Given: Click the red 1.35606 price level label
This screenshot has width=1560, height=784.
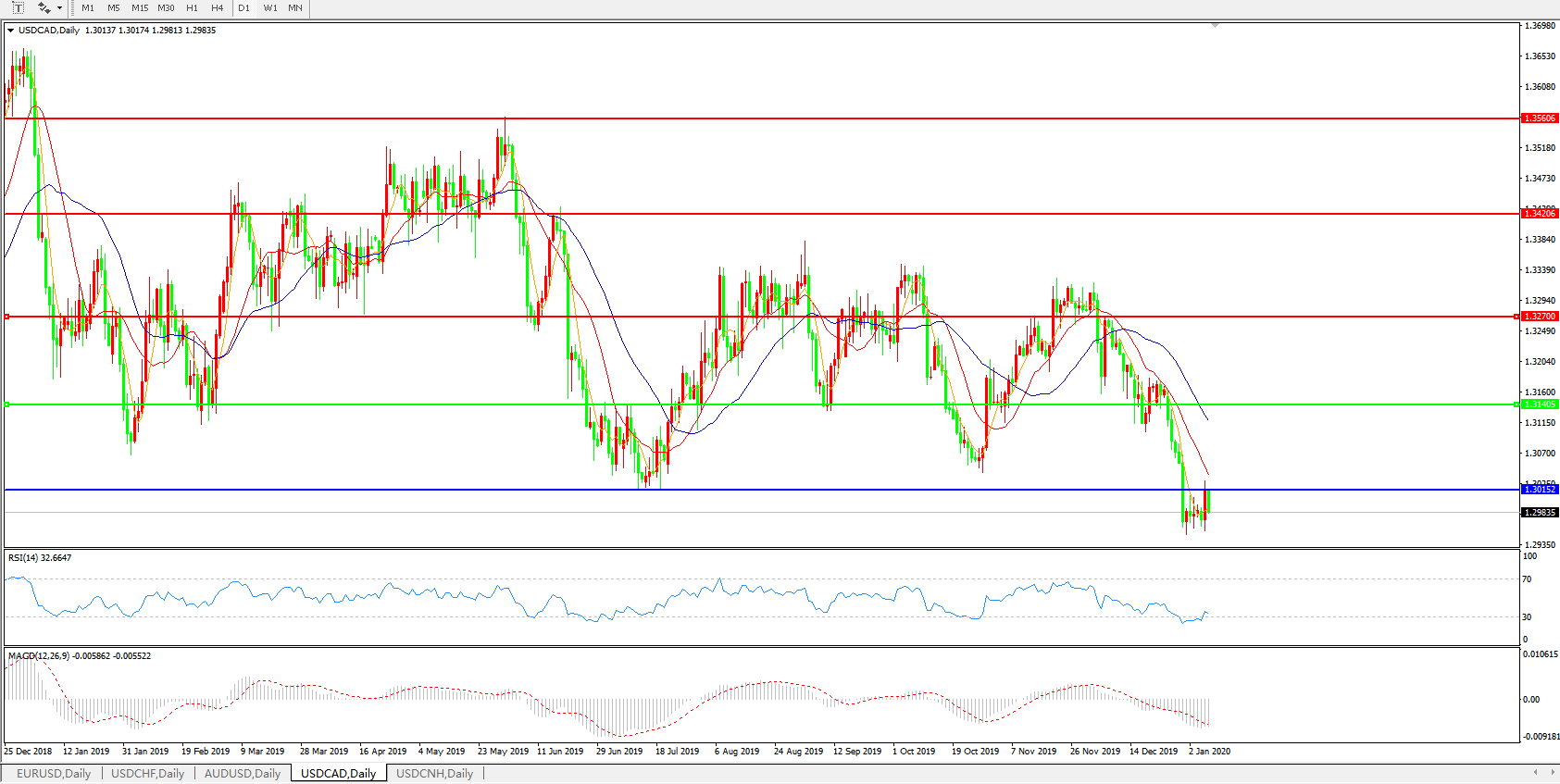Looking at the screenshot, I should (1540, 118).
